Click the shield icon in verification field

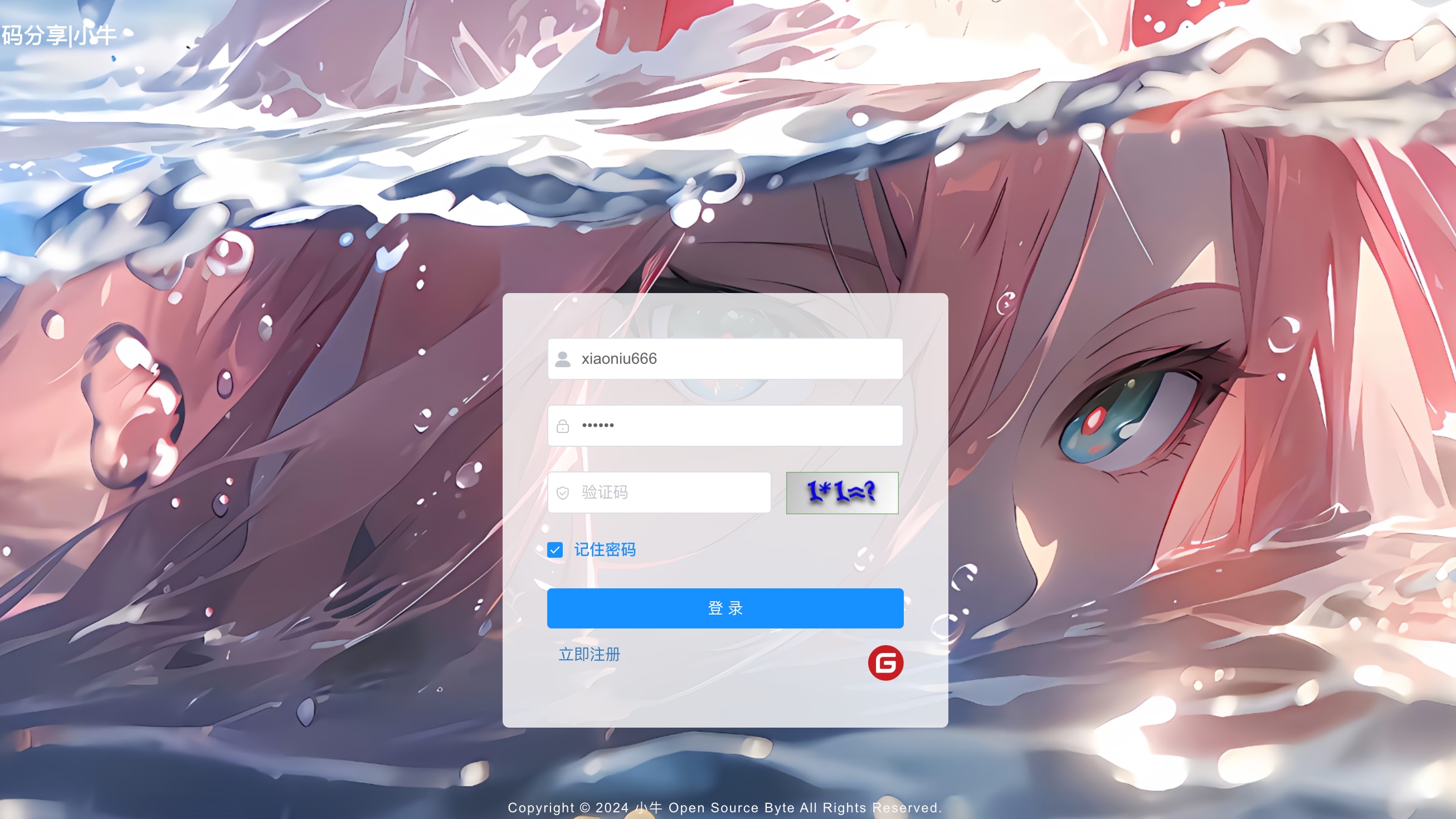tap(563, 492)
